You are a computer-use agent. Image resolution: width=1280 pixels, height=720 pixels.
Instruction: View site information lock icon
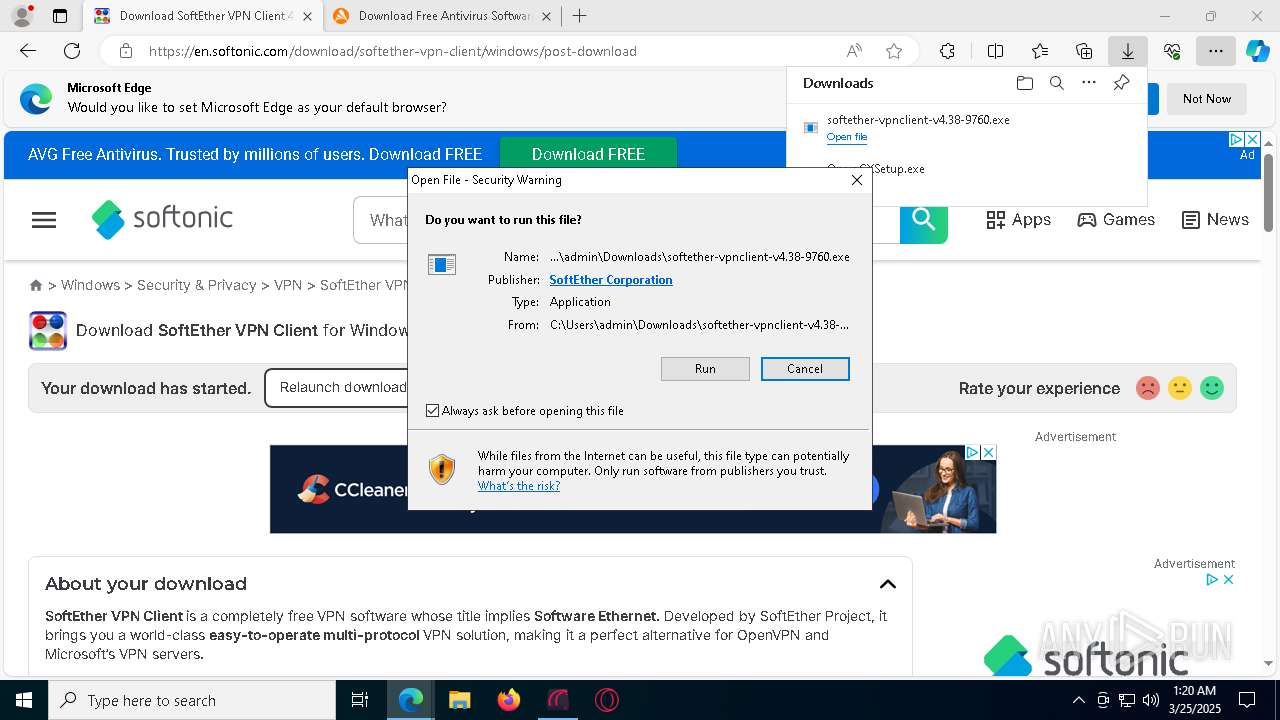click(126, 51)
